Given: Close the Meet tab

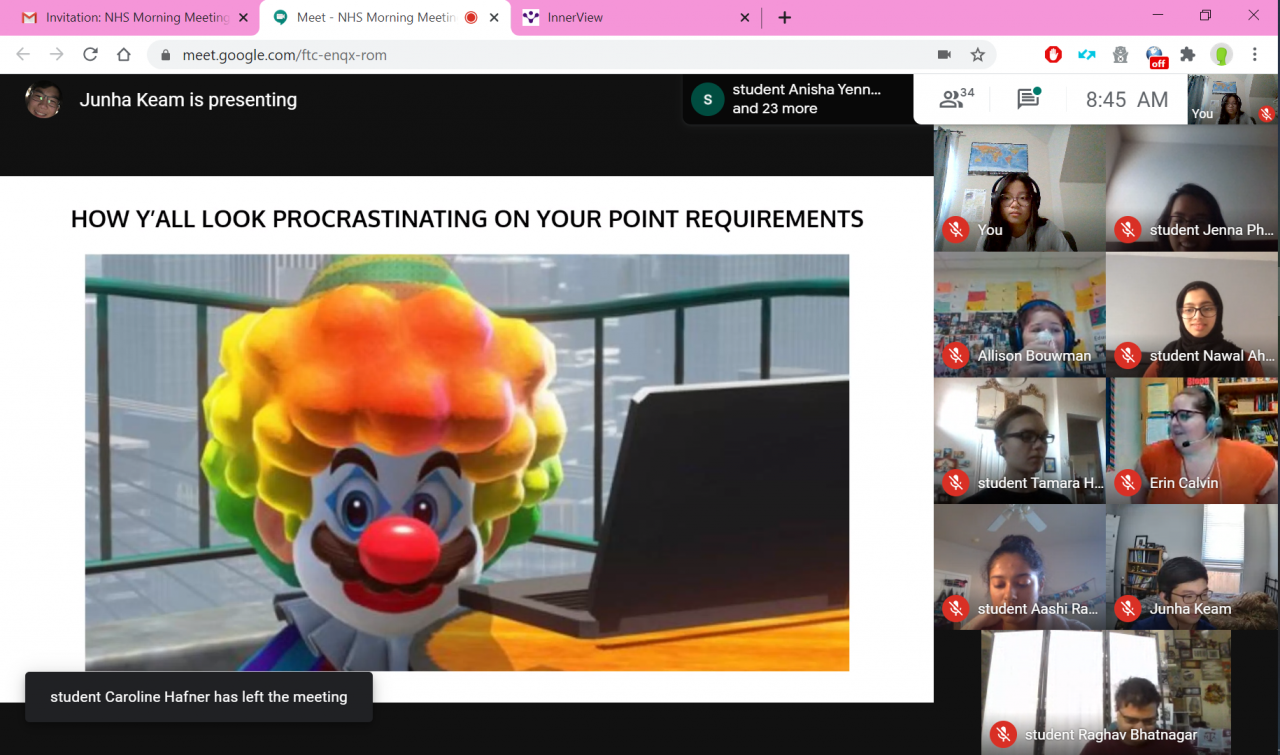Looking at the screenshot, I should pyautogui.click(x=494, y=17).
